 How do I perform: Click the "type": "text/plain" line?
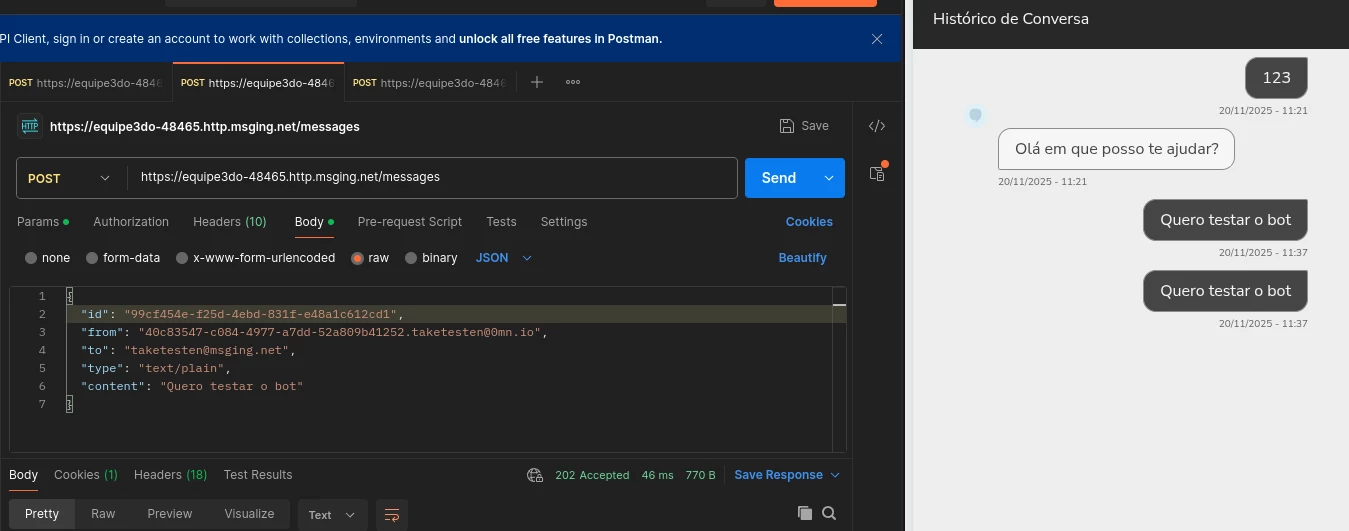[156, 368]
